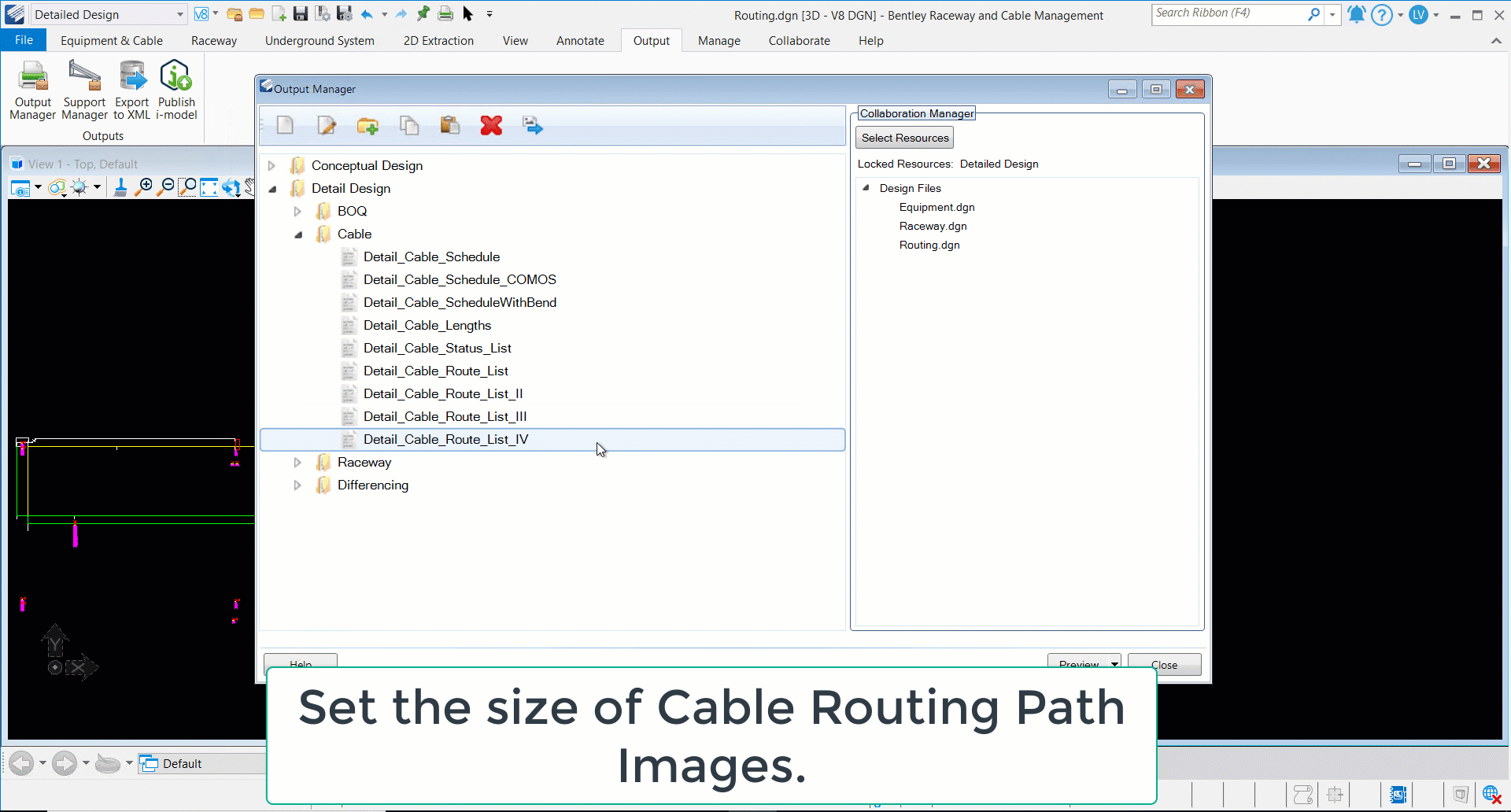
Task: Collapse the Cable folder
Action: coord(298,234)
